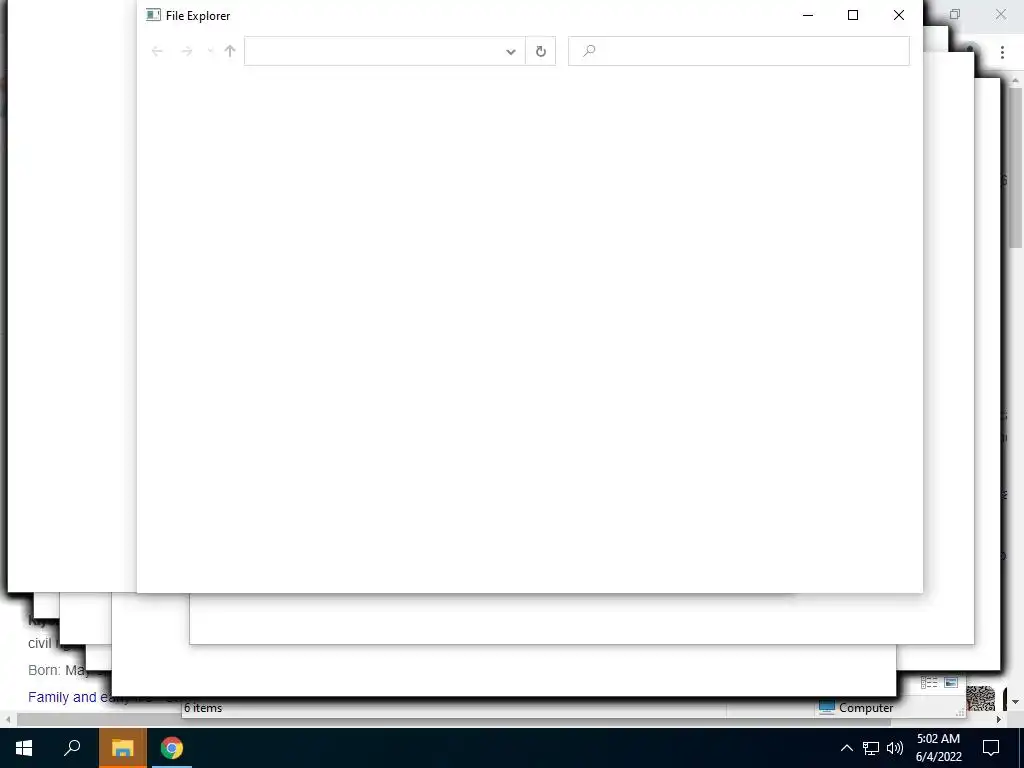Minimize the File Explorer window
This screenshot has width=1024, height=768.
tap(808, 15)
